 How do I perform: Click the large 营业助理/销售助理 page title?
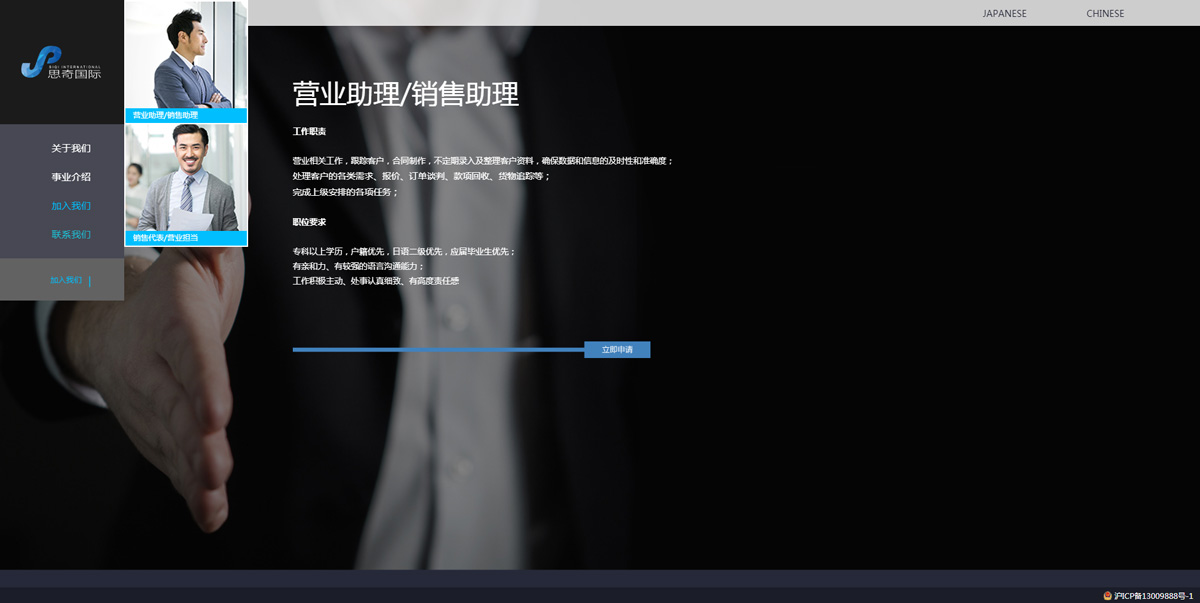point(405,94)
